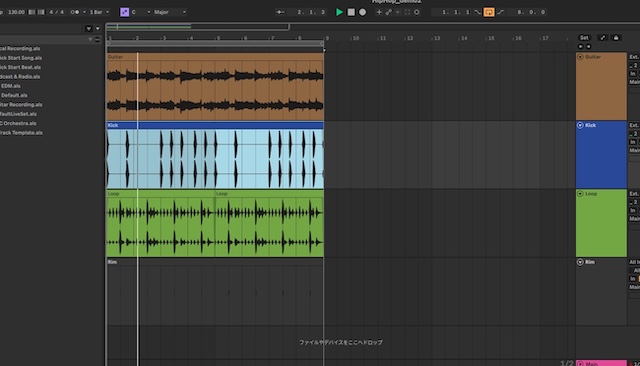
Task: Open the Guitar Recording.als template
Action: [21, 104]
